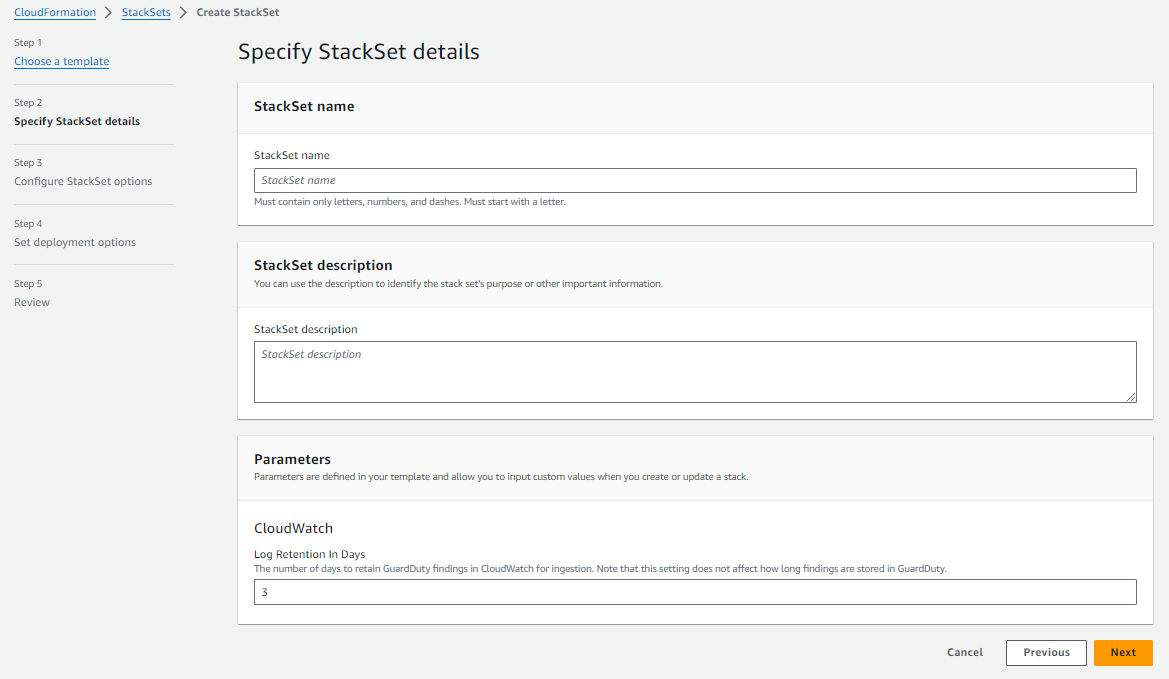
Task: Edit the Log Retention In Days value
Action: click(695, 592)
